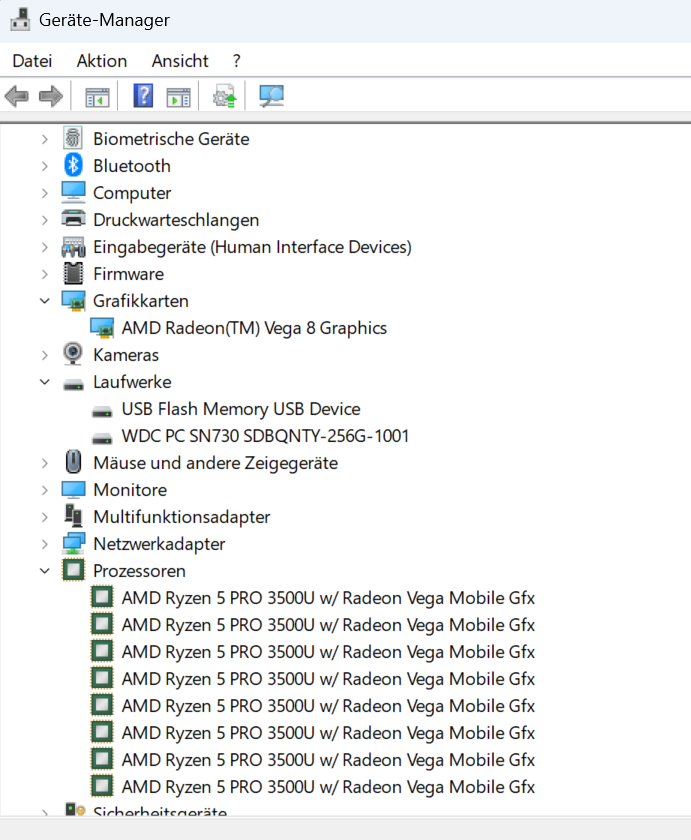This screenshot has width=691, height=840.
Task: Expand the Netzwerkadapter node
Action: (45, 544)
